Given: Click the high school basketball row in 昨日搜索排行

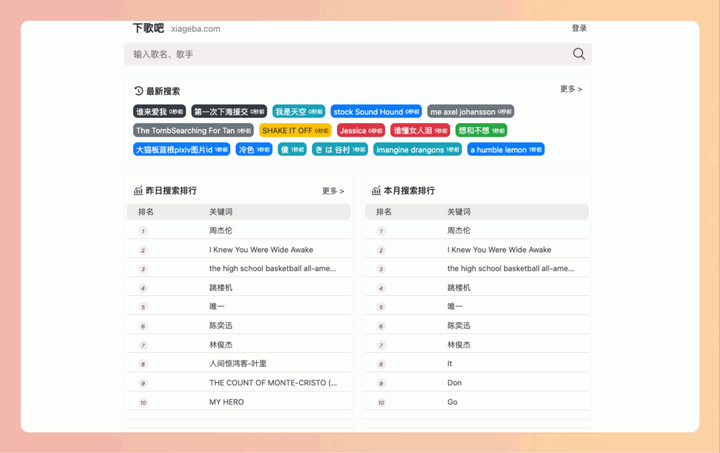Looking at the screenshot, I should (x=273, y=268).
